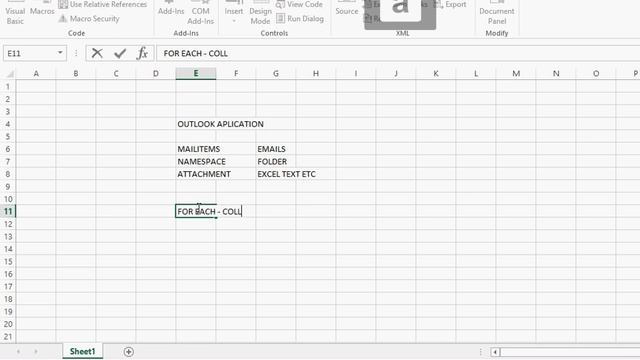
Task: Click the ATTACHMENT cell
Action: [x=196, y=174]
